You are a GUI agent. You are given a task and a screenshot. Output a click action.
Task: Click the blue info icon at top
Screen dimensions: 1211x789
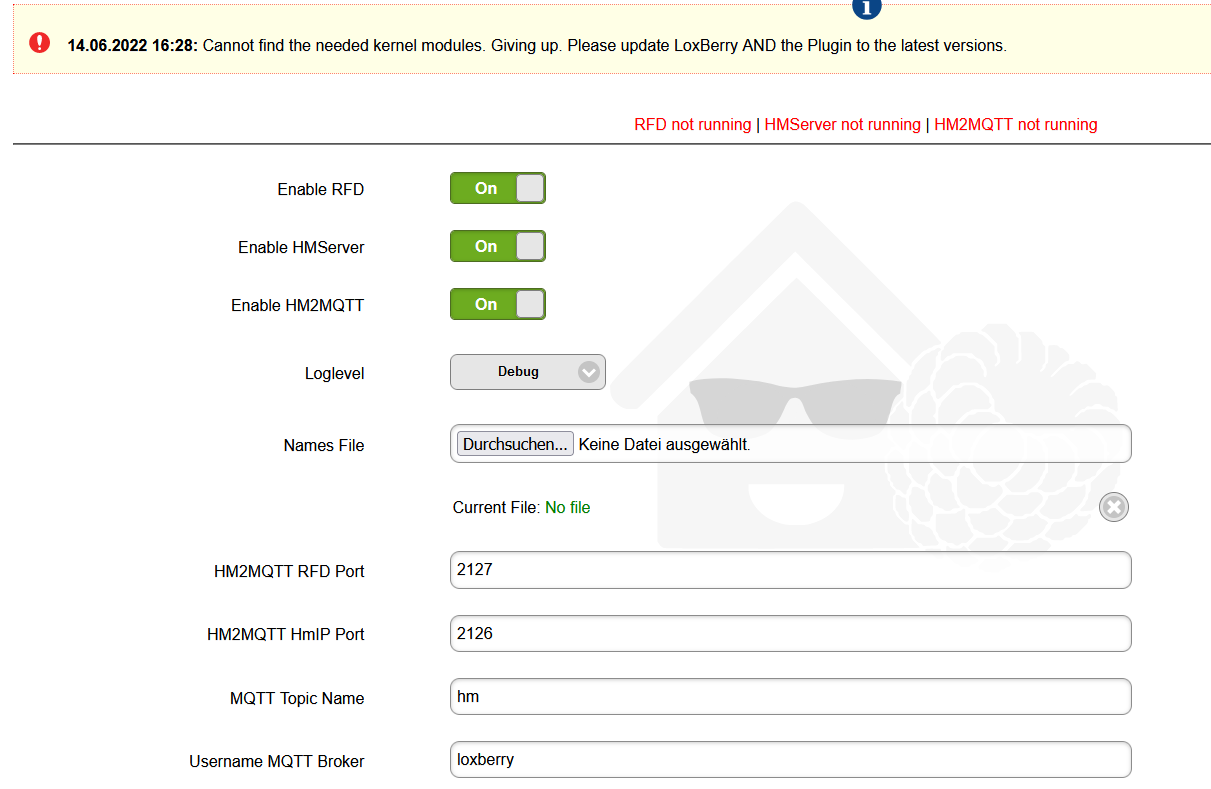[x=867, y=8]
